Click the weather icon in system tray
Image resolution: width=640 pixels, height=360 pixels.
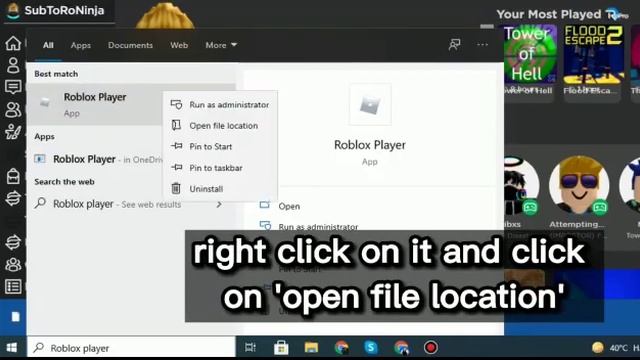[x=598, y=348]
